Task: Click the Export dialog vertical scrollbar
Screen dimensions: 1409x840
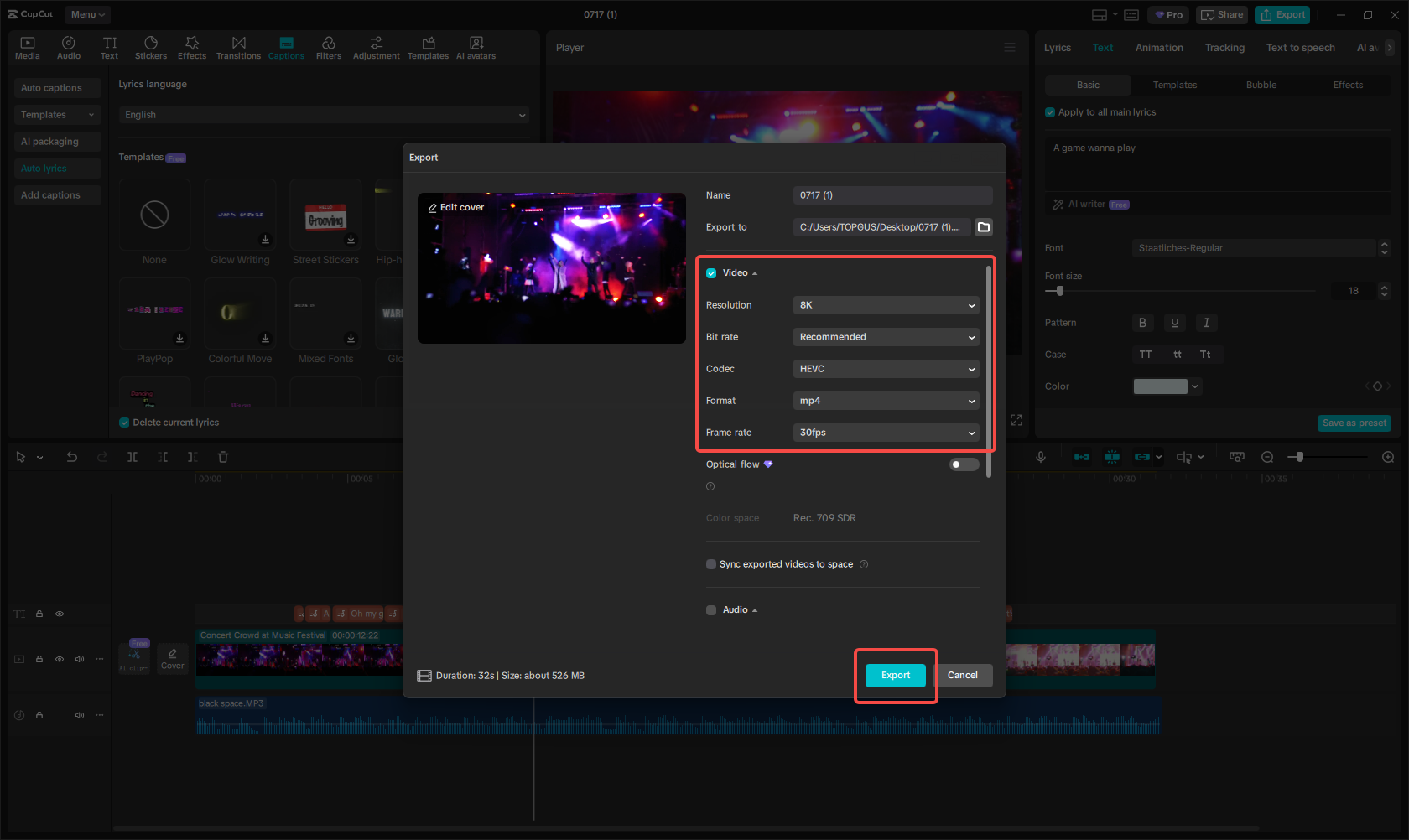Action: pyautogui.click(x=989, y=371)
